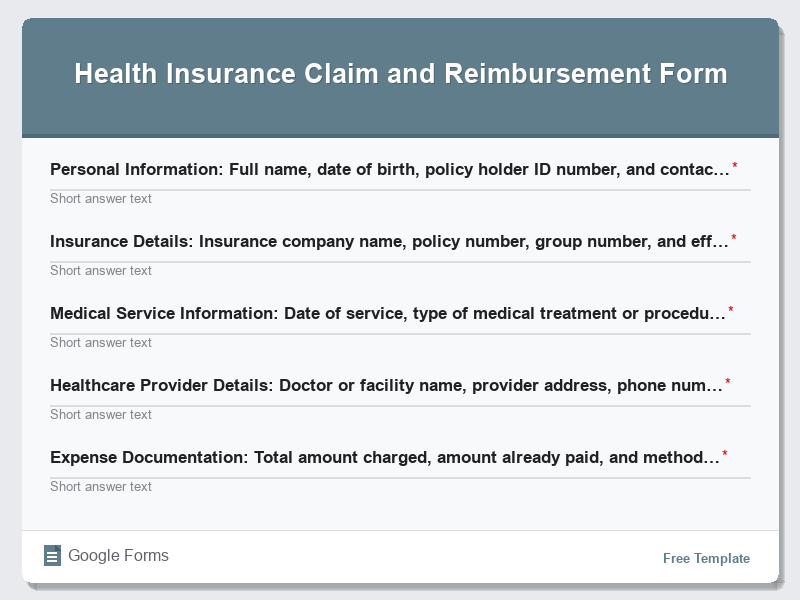The height and width of the screenshot is (600, 800).
Task: Click the asterisk next to Healthcare Provider Details
Action: 730,379
